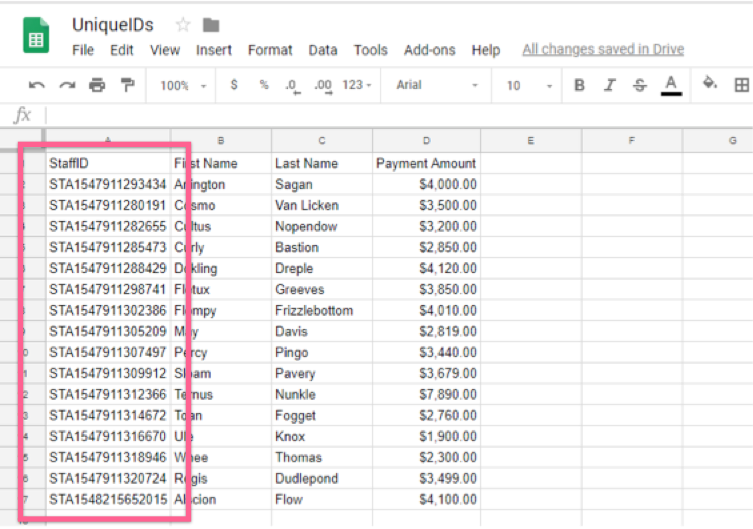753x529 pixels.
Task: Open the text color picker
Action: click(671, 86)
